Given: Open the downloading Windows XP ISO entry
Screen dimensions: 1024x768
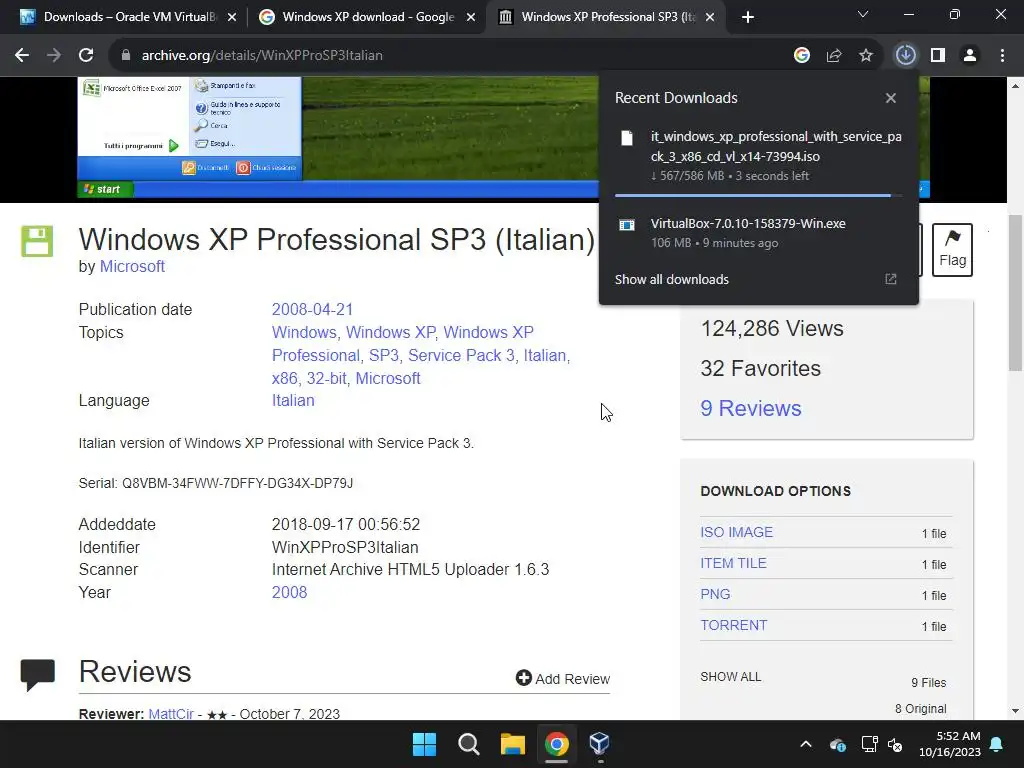Looking at the screenshot, I should click(x=759, y=156).
